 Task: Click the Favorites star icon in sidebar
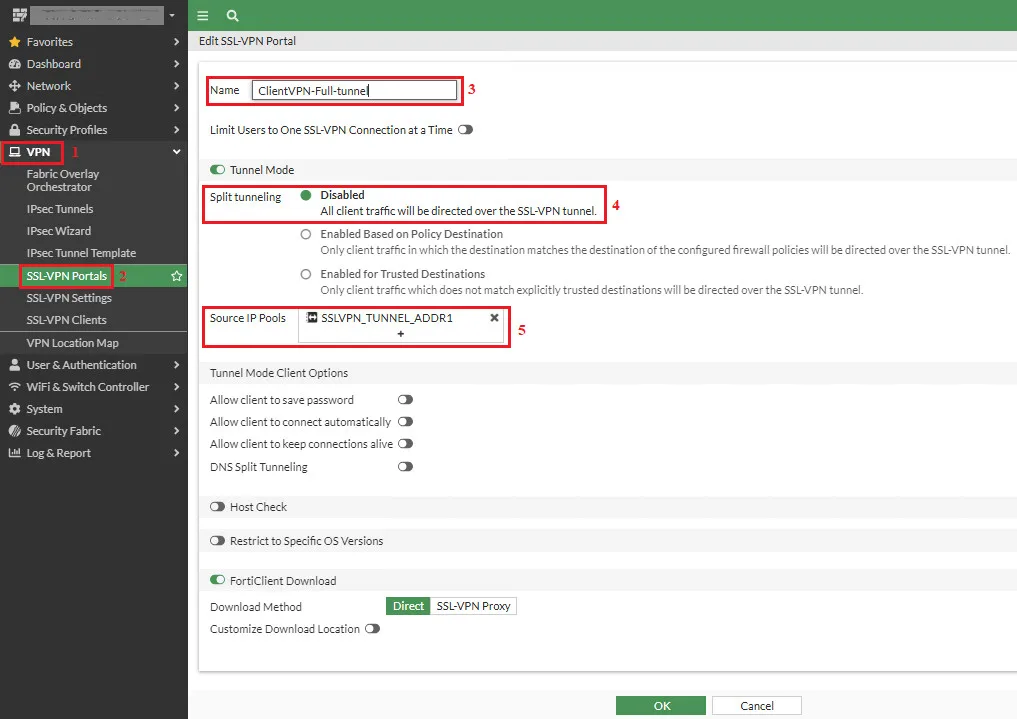[14, 42]
